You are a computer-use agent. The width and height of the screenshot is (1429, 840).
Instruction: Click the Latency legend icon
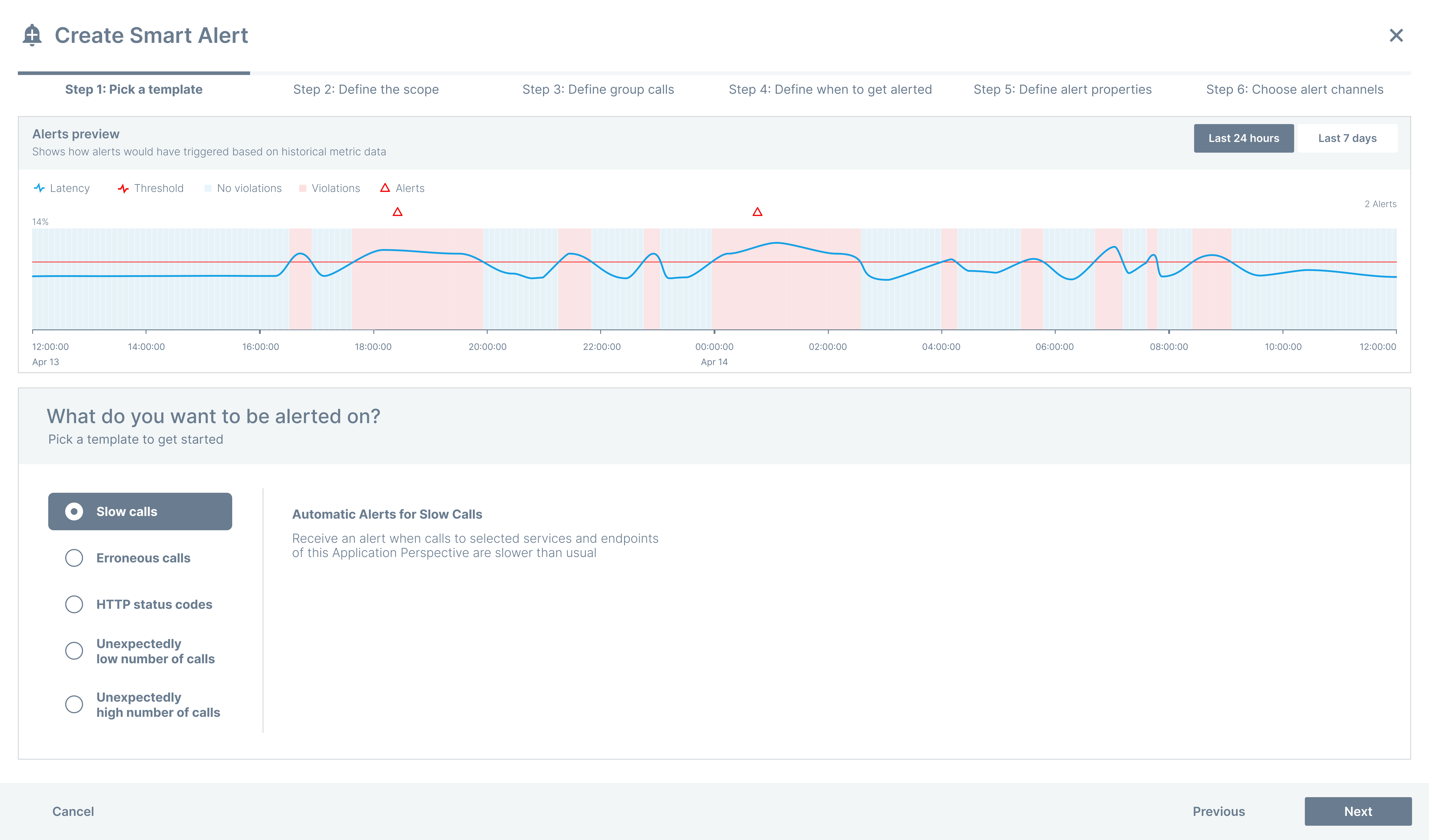tap(39, 188)
